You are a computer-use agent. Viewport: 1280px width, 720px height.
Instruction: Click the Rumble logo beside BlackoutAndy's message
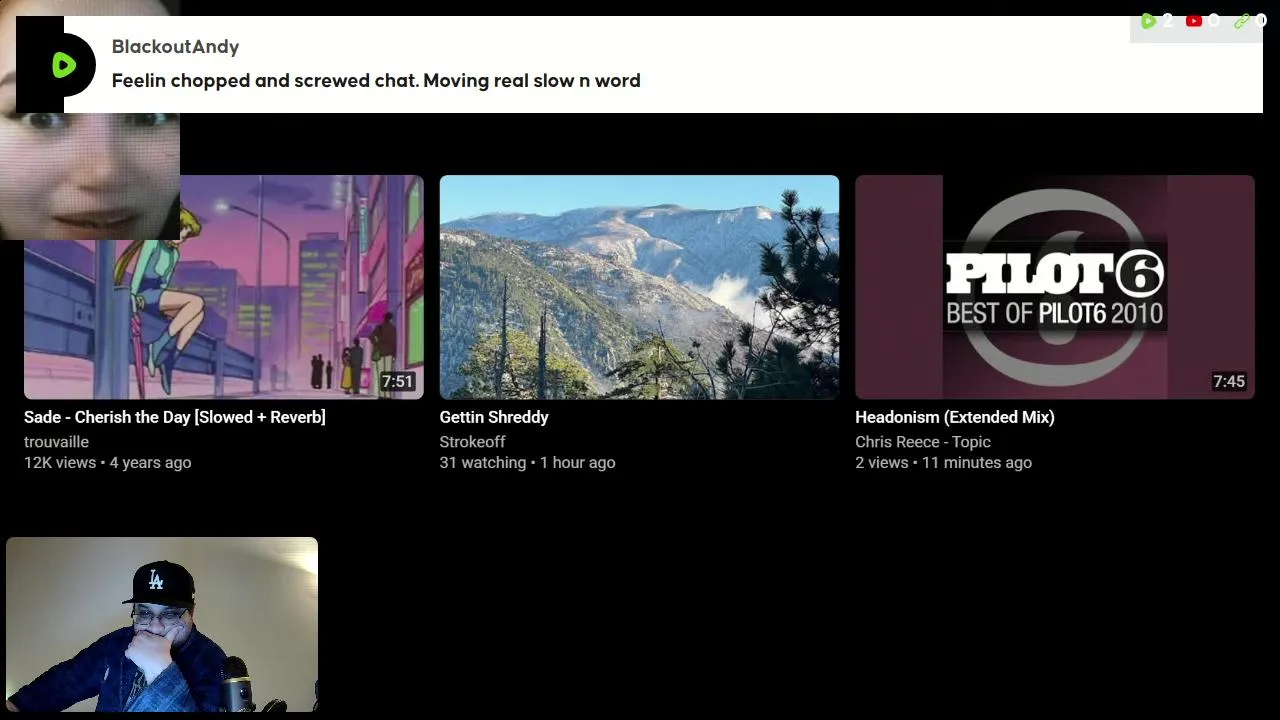pos(63,65)
